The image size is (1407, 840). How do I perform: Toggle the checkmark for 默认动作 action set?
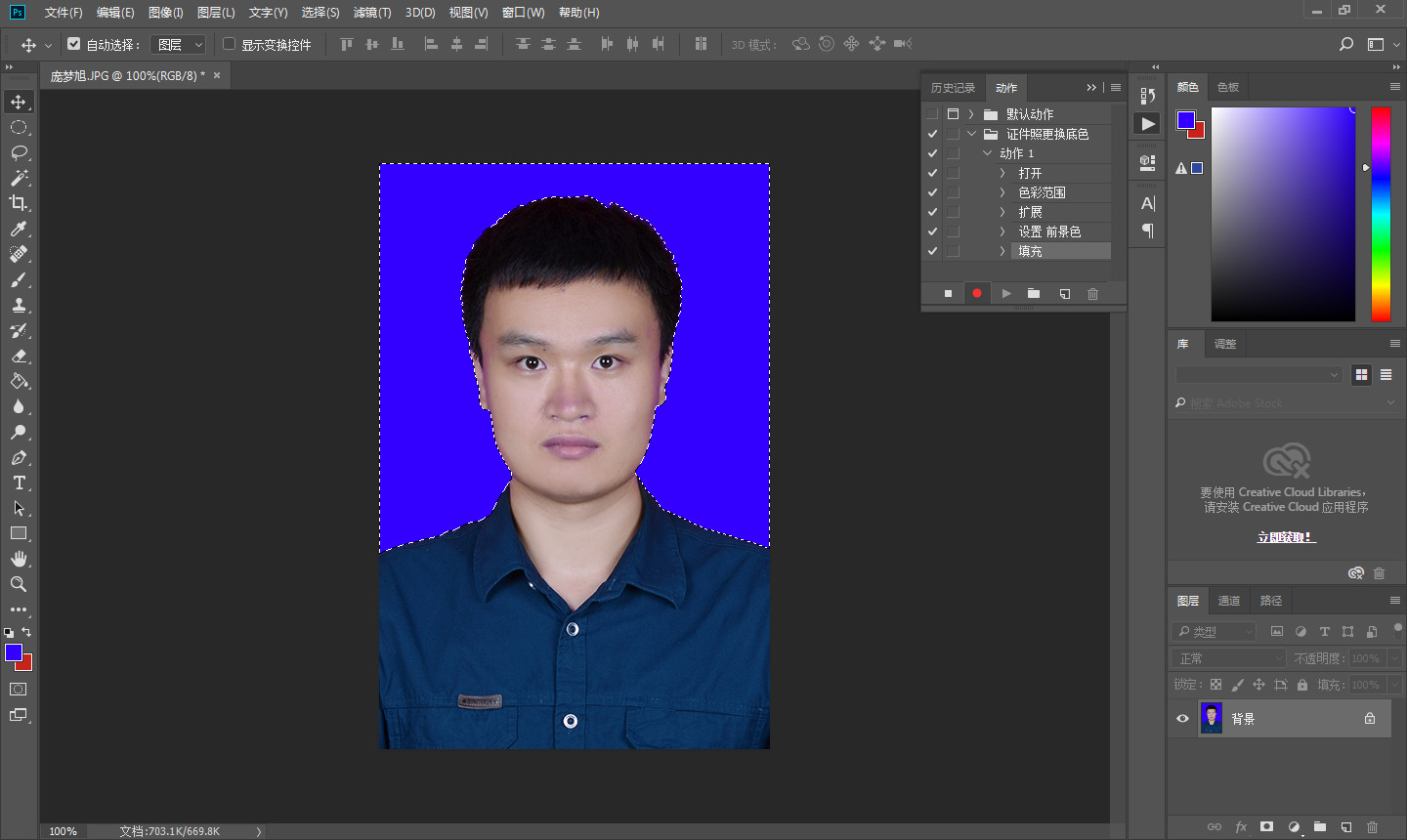pos(932,114)
